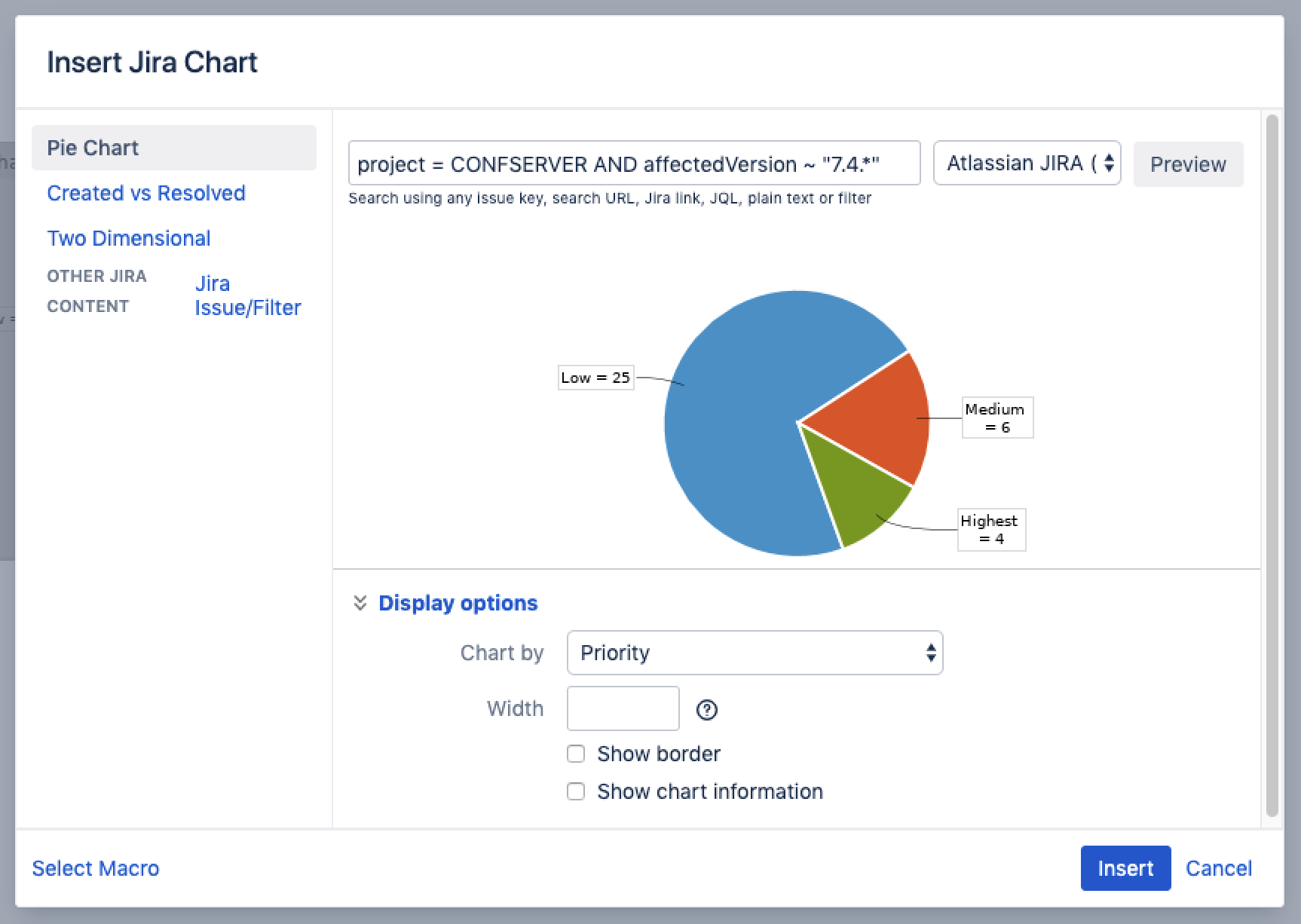The height and width of the screenshot is (924, 1301).
Task: Cancel the Insert Jira Chart dialog
Action: [x=1218, y=868]
